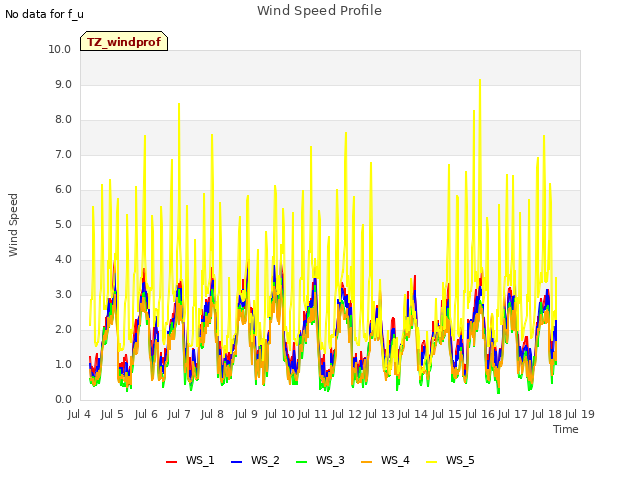Click the 6.0 y-axis tick label
The height and width of the screenshot is (480, 640).
[x=63, y=189]
